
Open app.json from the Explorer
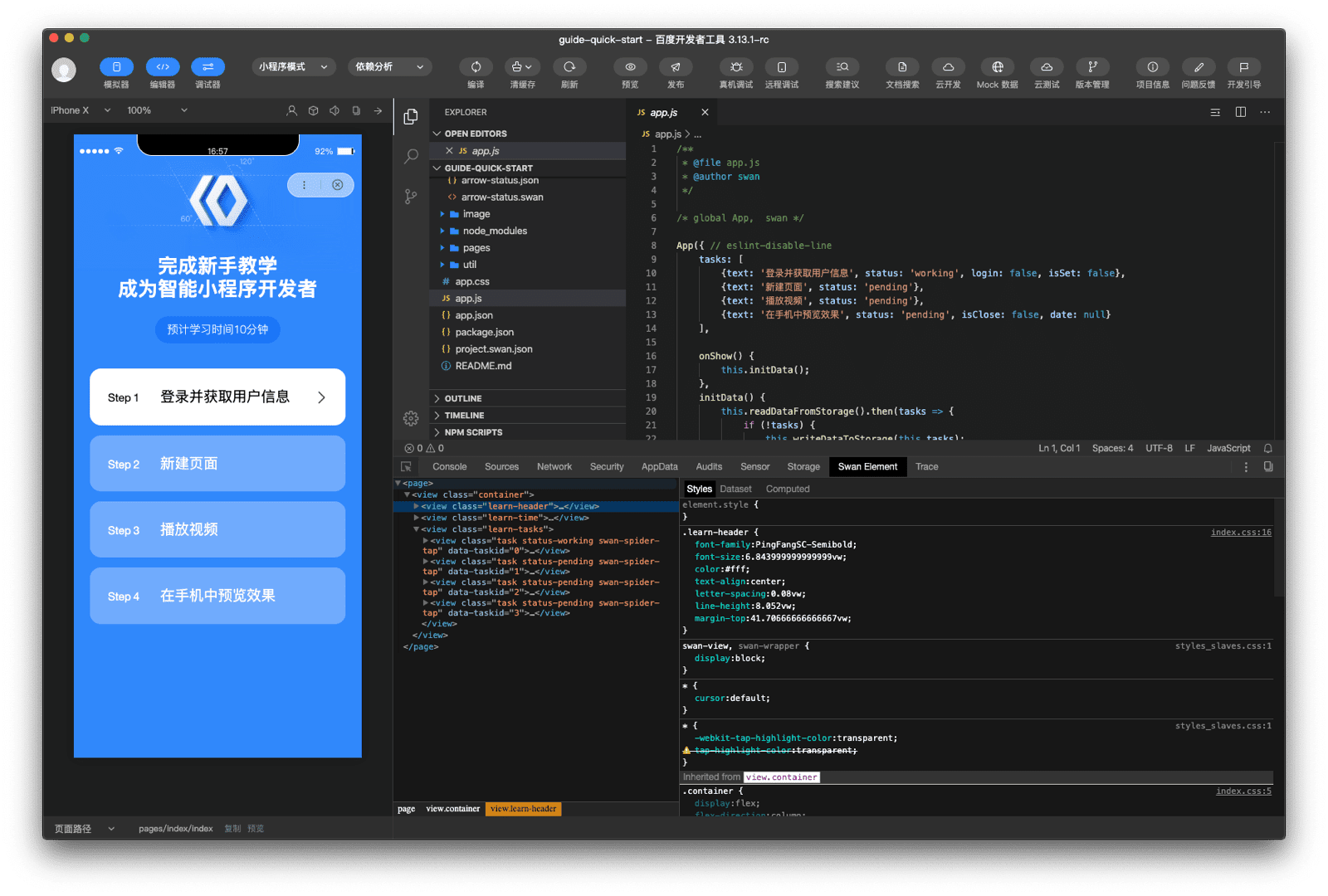click(473, 314)
